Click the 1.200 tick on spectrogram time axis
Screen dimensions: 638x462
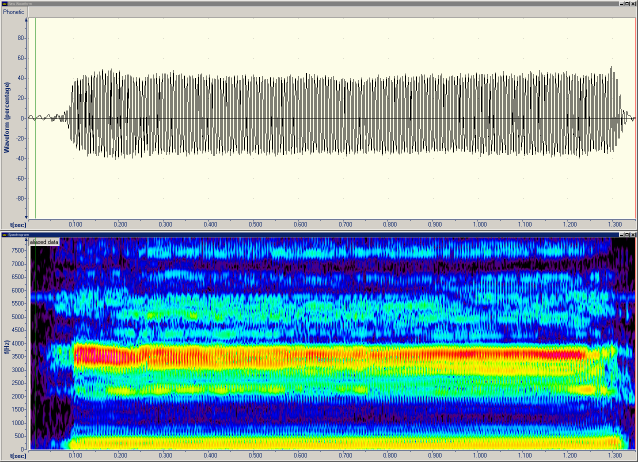[x=570, y=455]
